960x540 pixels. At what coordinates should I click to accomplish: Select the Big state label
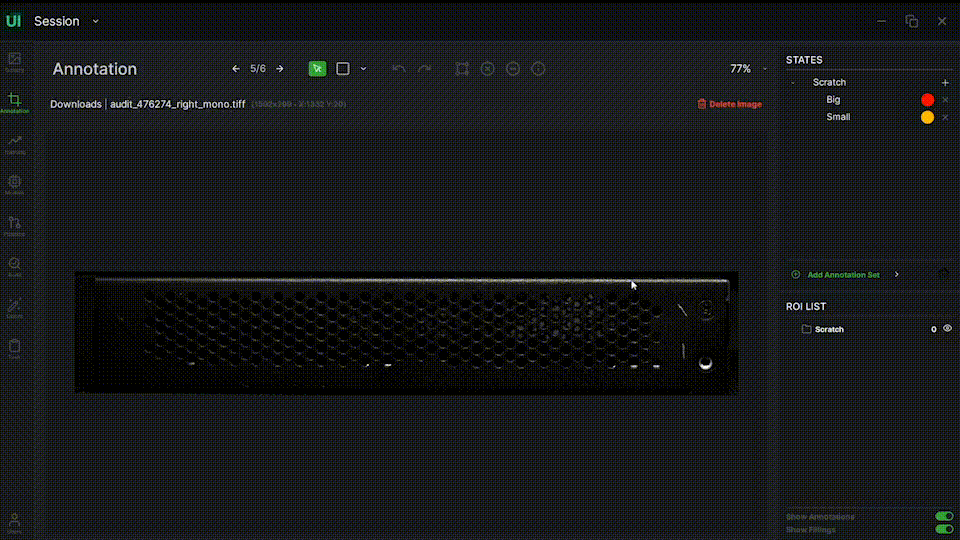coord(833,100)
